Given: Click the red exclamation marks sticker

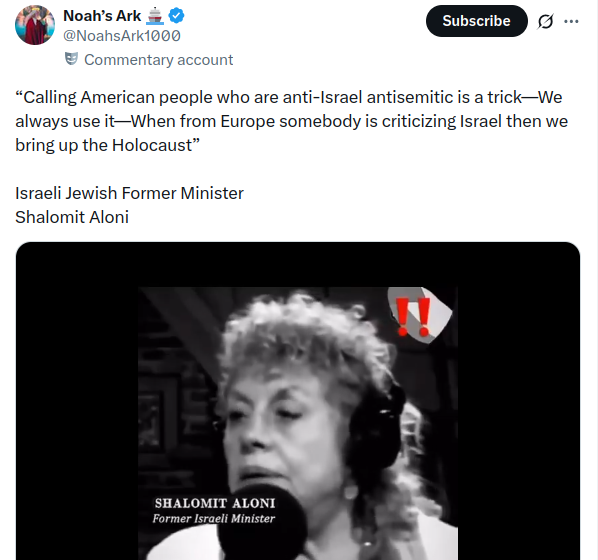Looking at the screenshot, I should coord(413,317).
